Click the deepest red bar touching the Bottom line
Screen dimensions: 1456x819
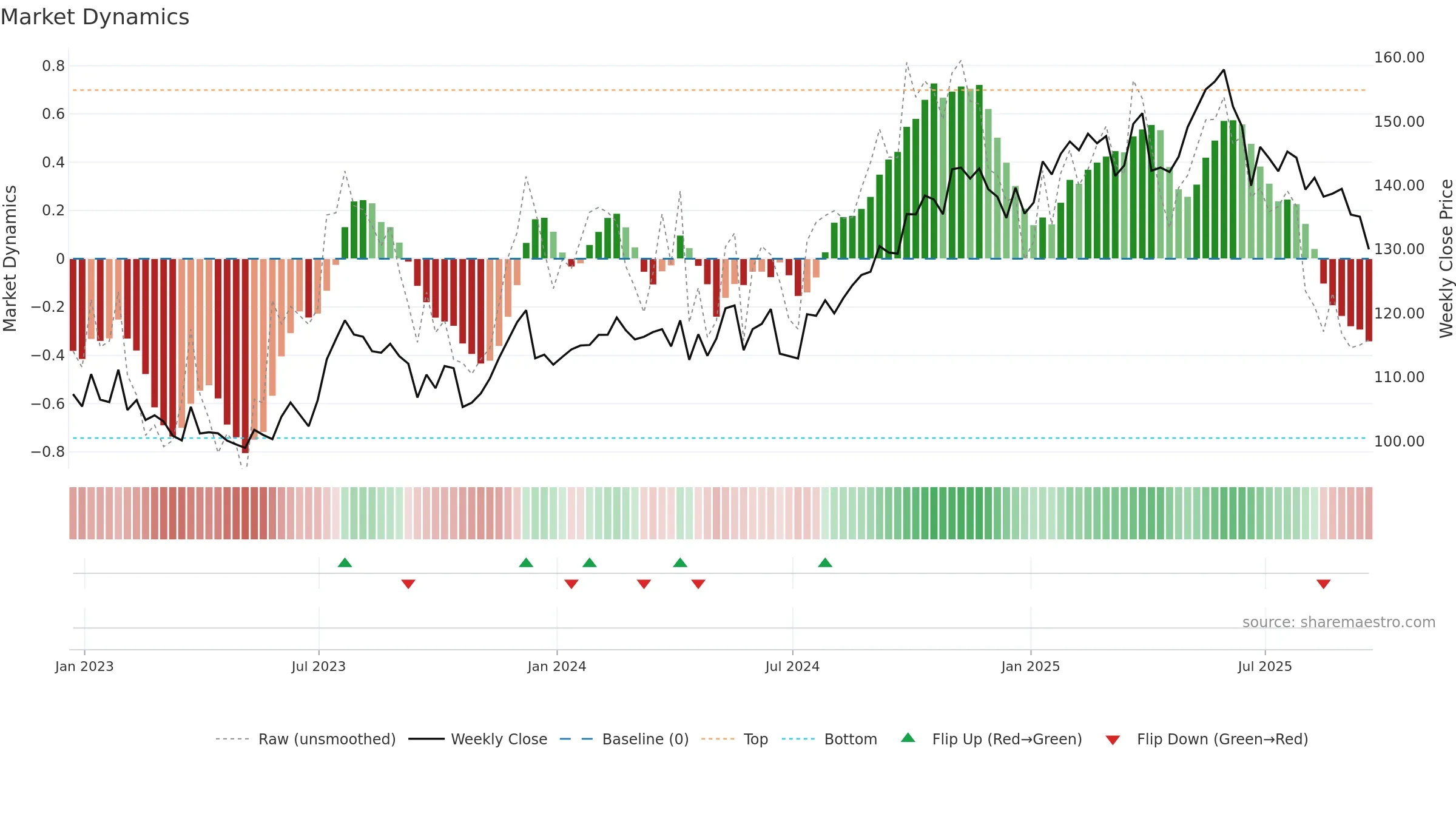coord(245,356)
